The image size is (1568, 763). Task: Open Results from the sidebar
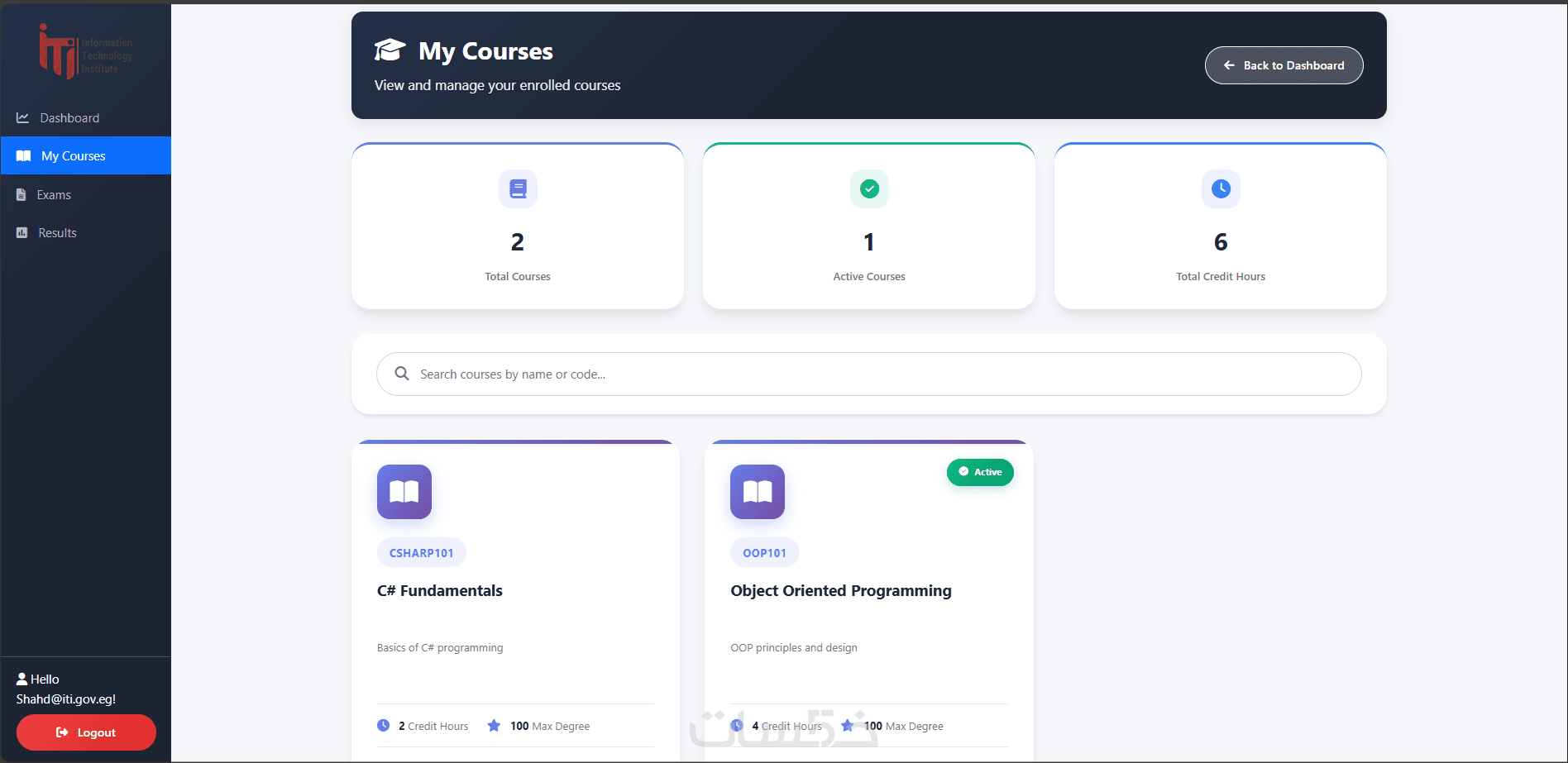point(86,233)
